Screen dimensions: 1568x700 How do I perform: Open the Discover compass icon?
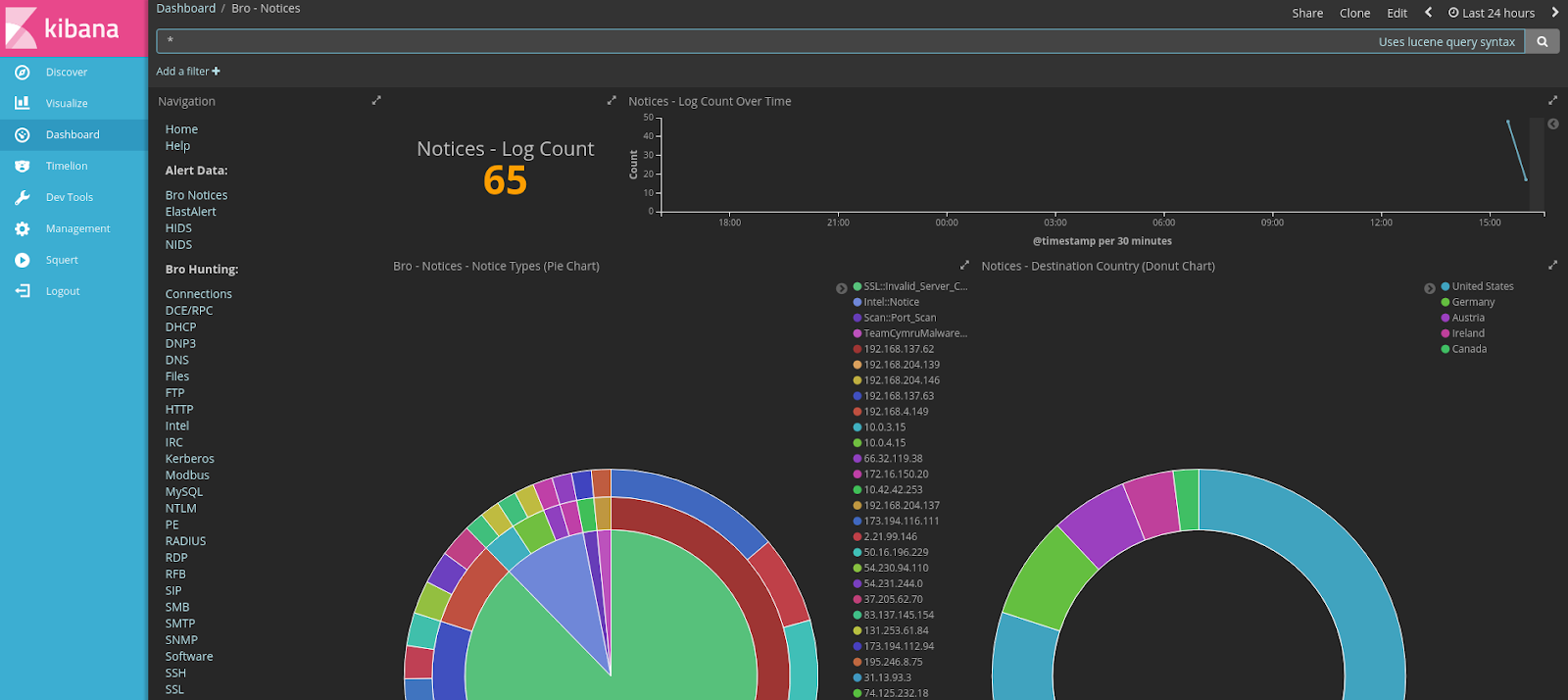(23, 72)
